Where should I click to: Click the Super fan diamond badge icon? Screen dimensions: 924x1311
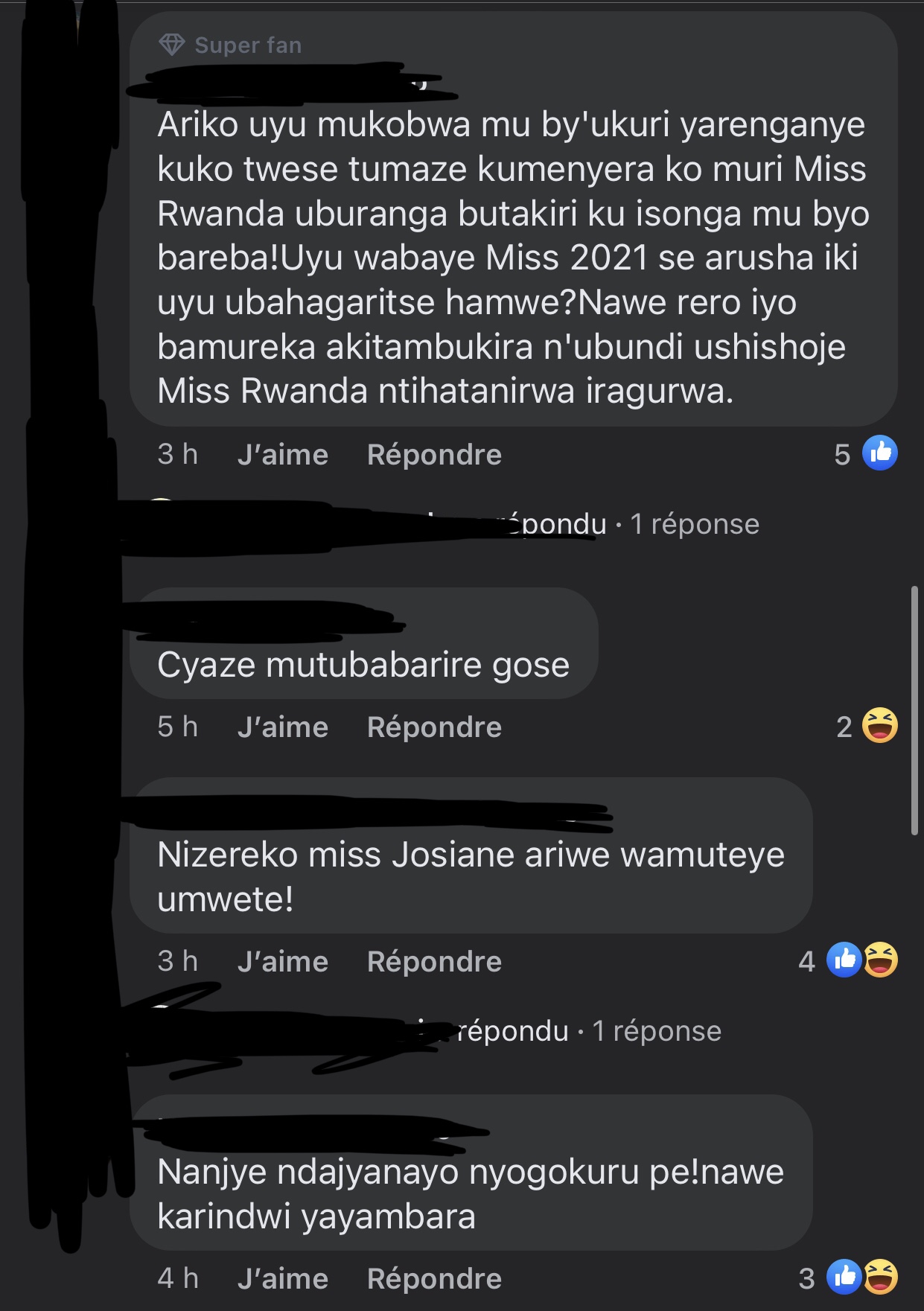click(172, 45)
